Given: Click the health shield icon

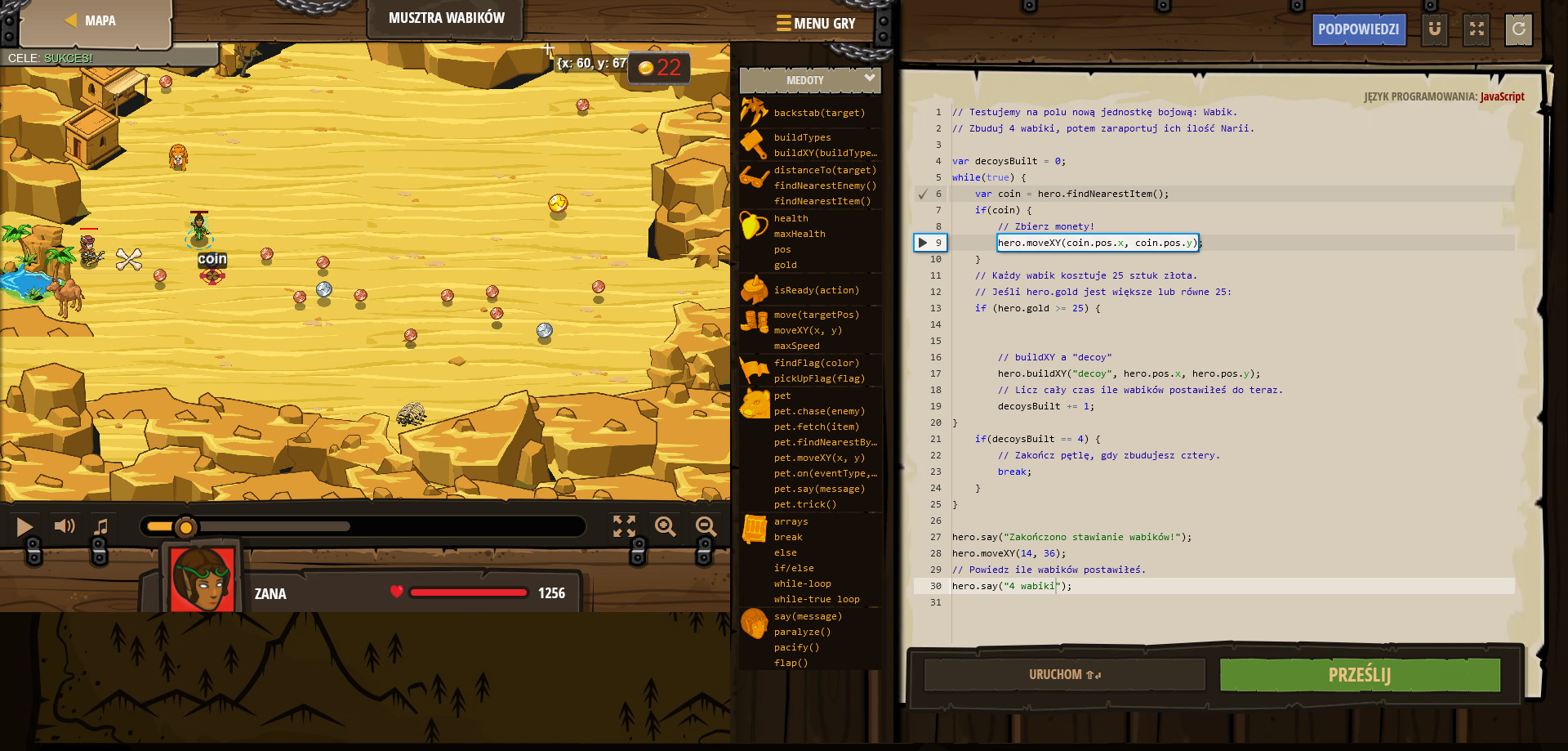Looking at the screenshot, I should click(754, 226).
